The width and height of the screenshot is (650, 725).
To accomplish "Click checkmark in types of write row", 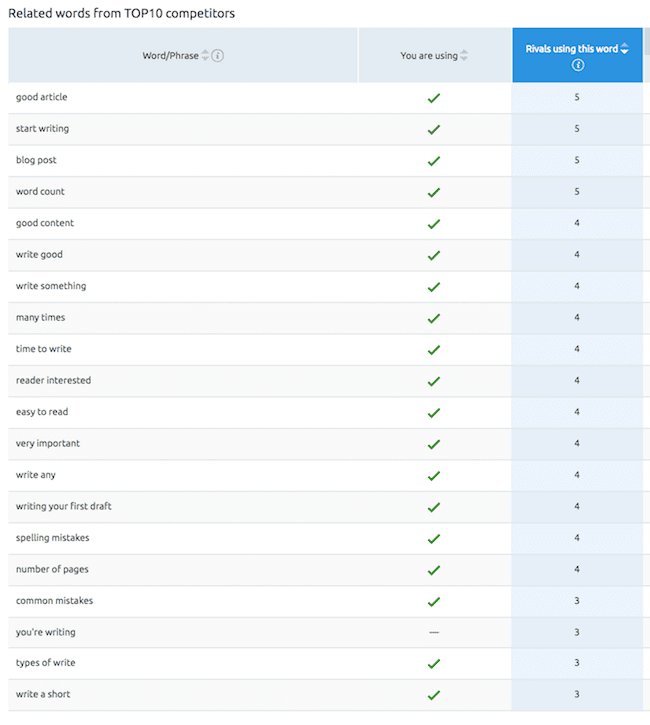I will pyautogui.click(x=434, y=664).
